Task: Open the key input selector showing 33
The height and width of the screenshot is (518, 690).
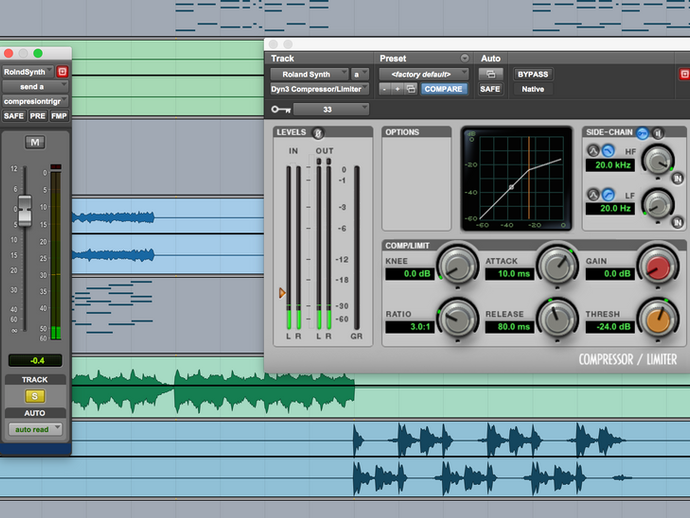Action: click(x=331, y=109)
